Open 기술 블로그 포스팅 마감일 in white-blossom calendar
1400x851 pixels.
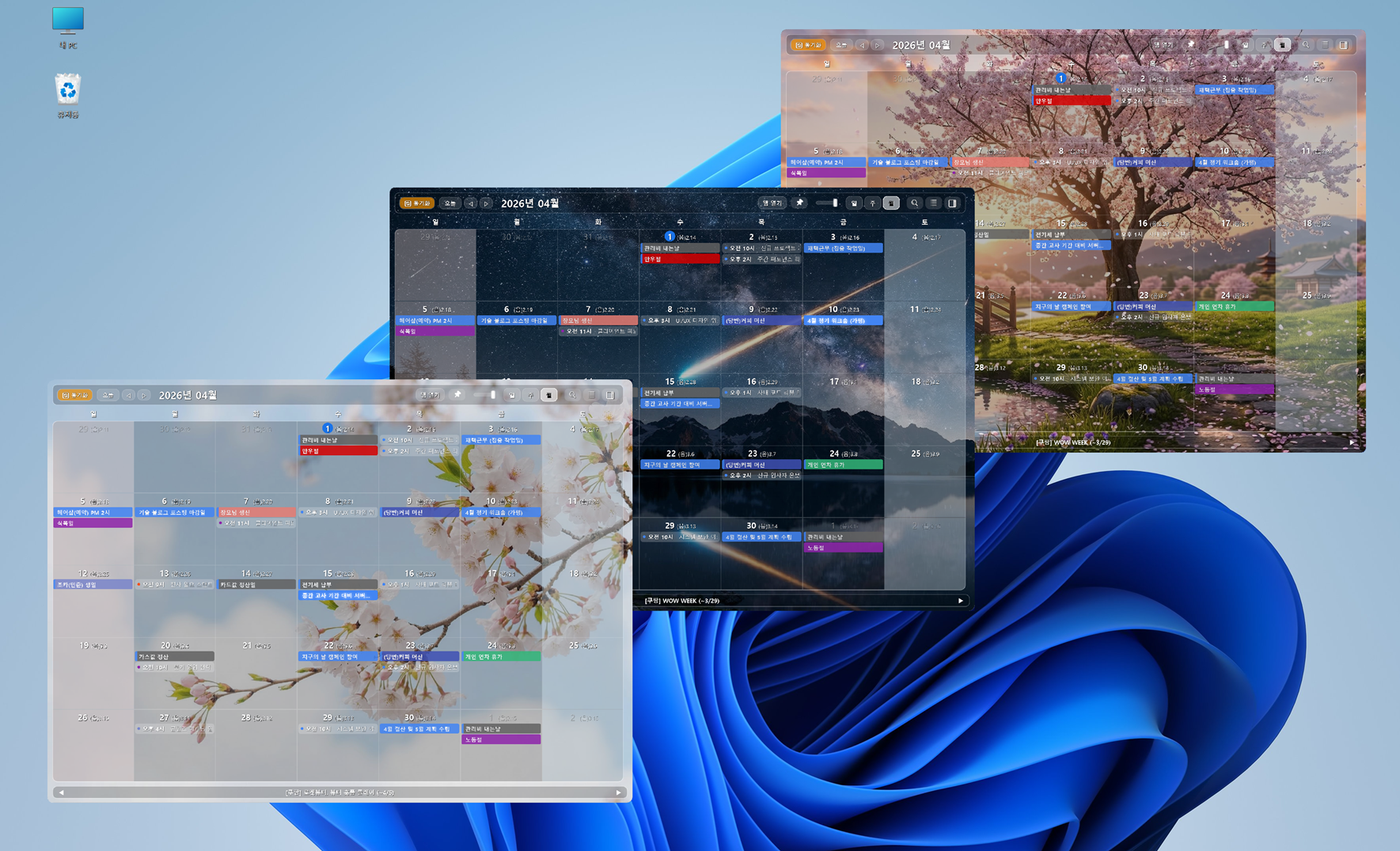(x=175, y=512)
